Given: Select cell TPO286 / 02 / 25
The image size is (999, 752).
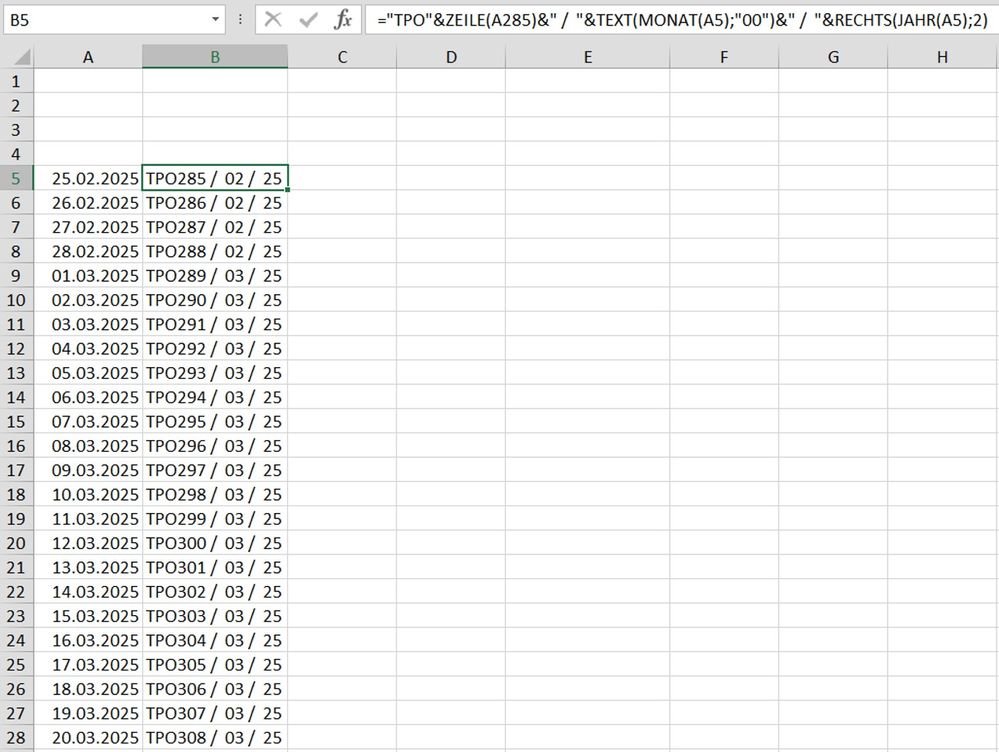Looking at the screenshot, I should [215, 203].
